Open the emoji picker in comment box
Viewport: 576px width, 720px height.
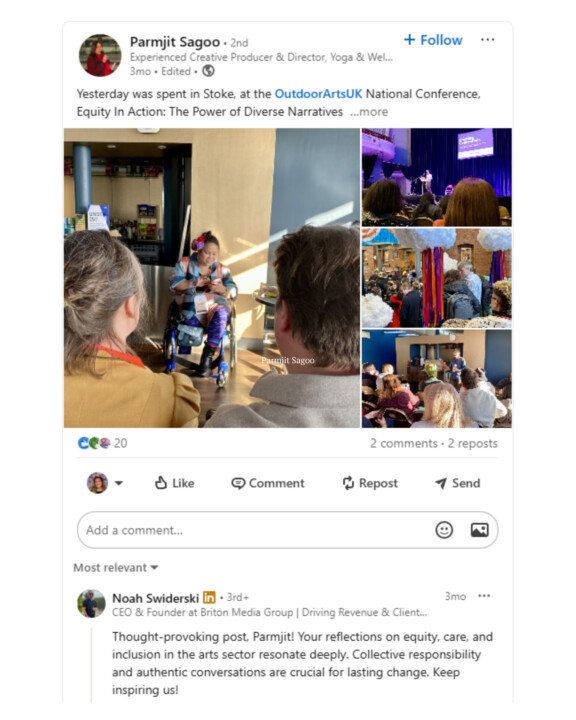(x=444, y=530)
